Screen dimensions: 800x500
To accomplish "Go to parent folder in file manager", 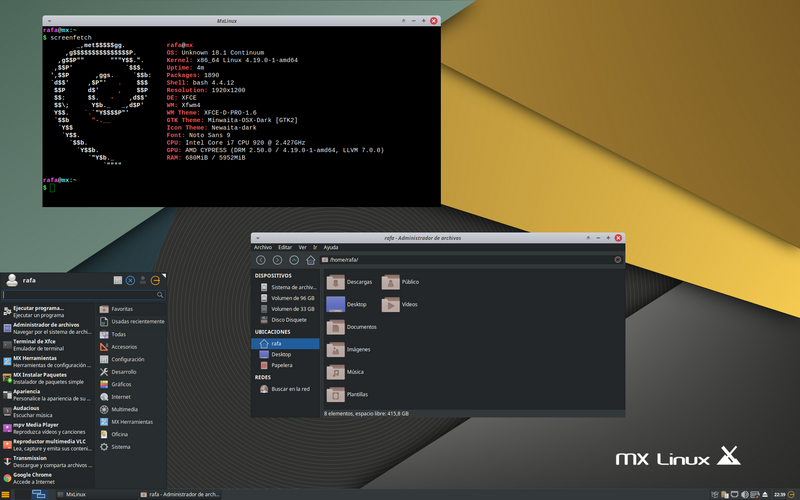I will tap(294, 260).
